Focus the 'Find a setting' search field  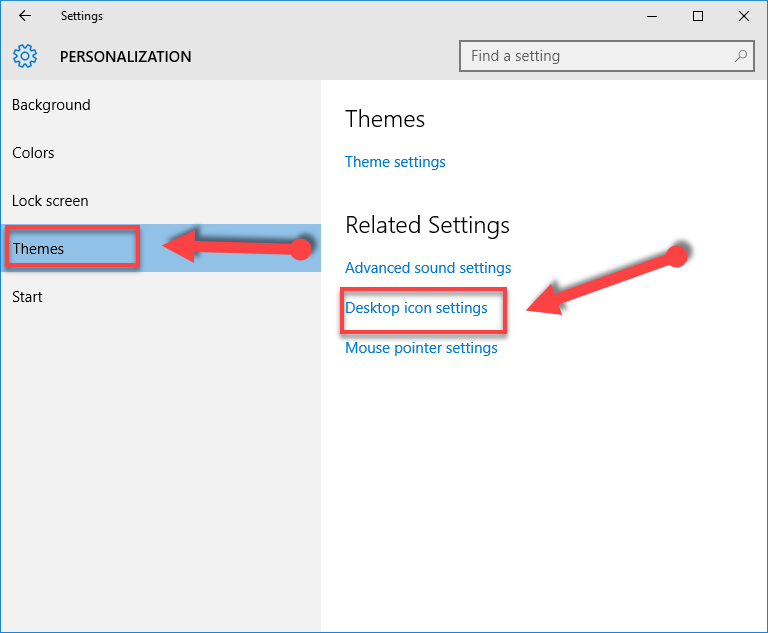pos(596,56)
